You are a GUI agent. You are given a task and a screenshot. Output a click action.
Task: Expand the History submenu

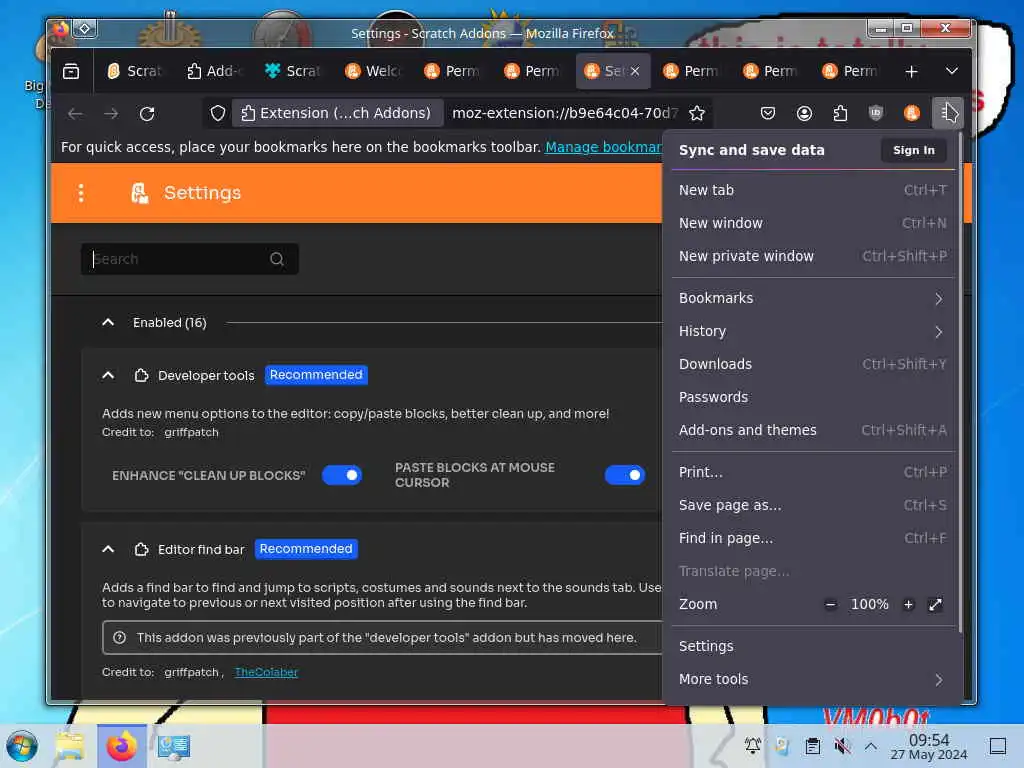[813, 332]
